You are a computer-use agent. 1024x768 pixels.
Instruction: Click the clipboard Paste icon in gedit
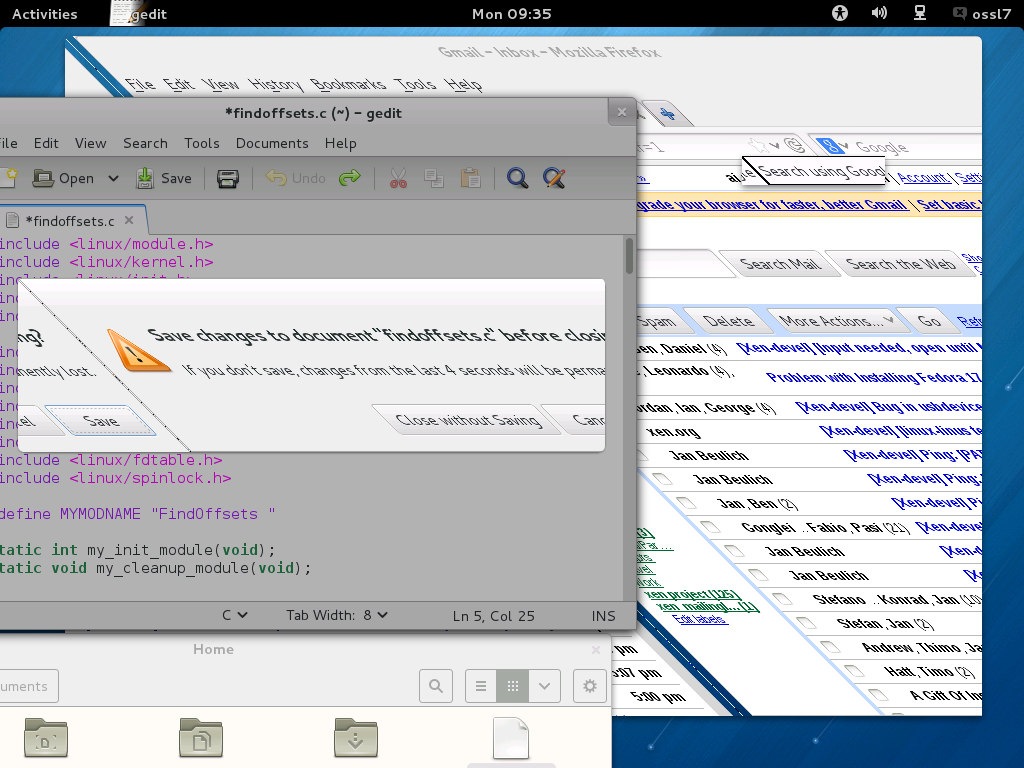470,178
